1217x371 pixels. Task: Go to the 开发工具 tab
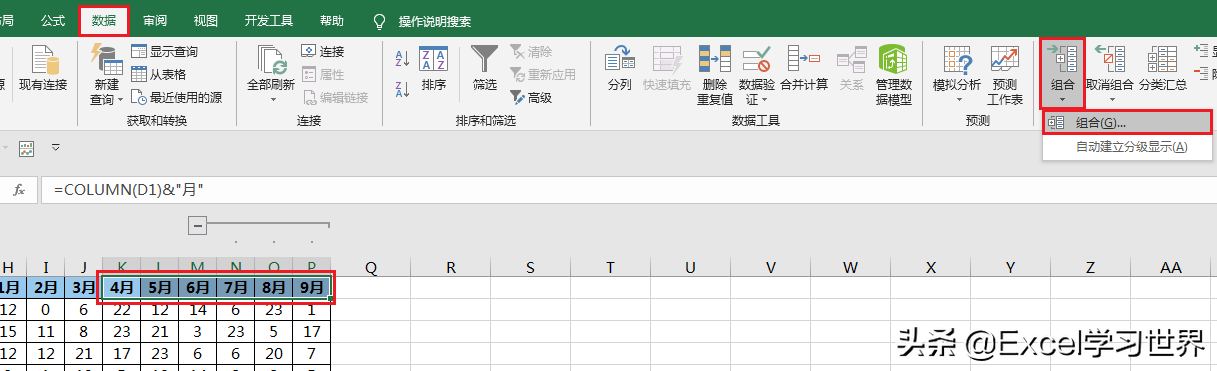(x=269, y=21)
